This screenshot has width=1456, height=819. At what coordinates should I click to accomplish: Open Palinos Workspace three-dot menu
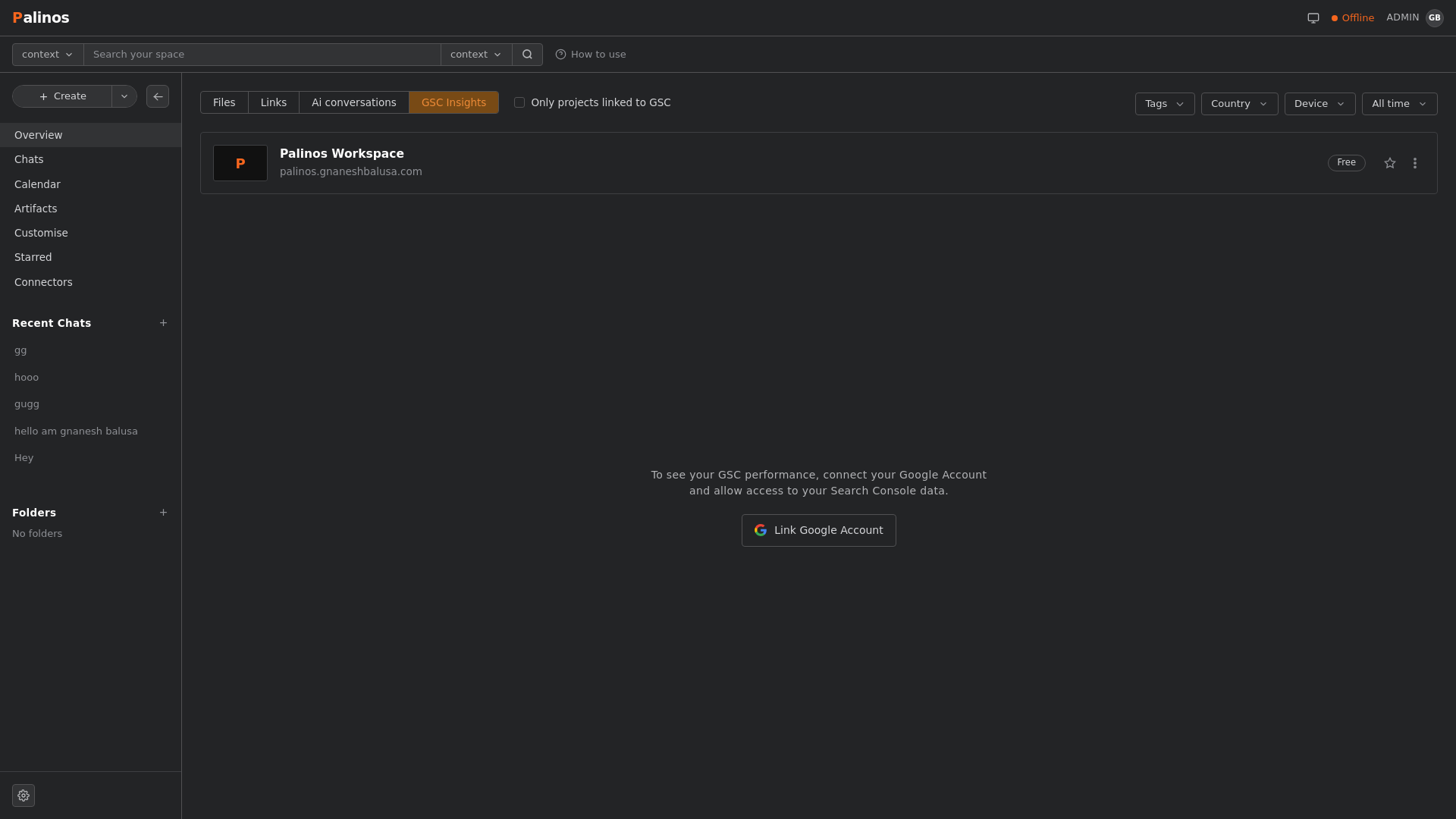[1414, 163]
